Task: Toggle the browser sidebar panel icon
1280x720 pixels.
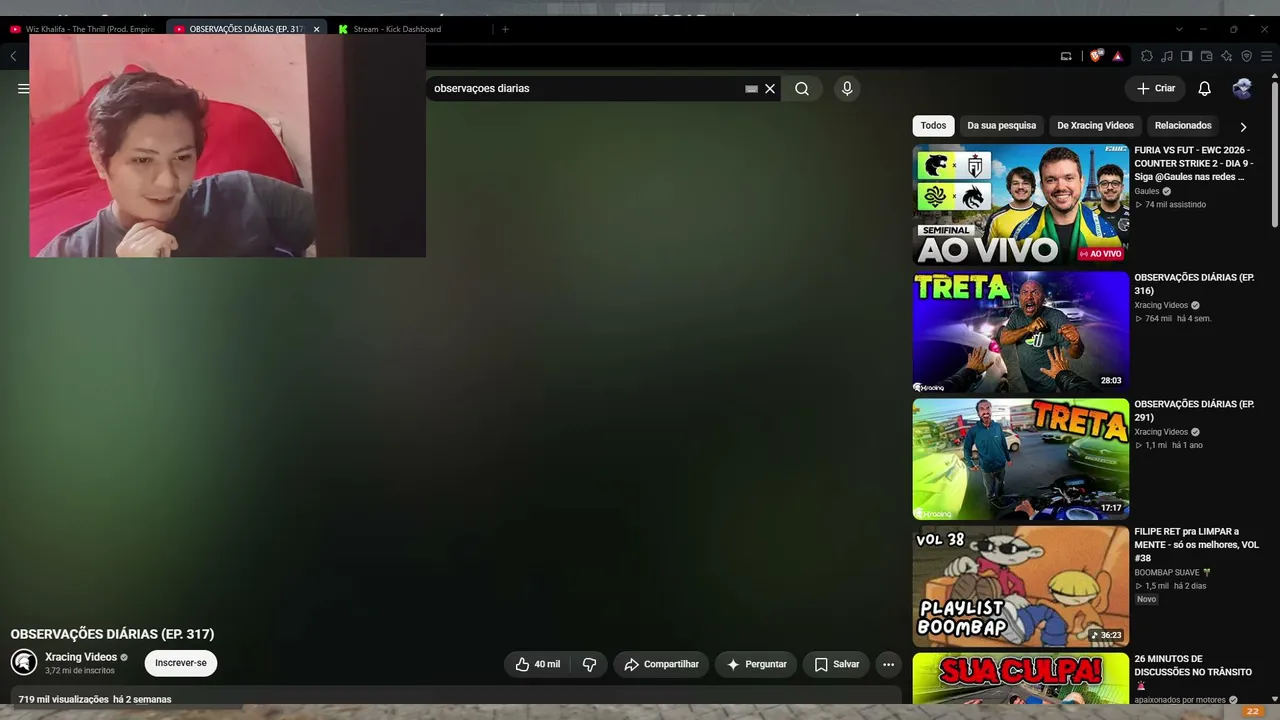Action: pos(1186,56)
